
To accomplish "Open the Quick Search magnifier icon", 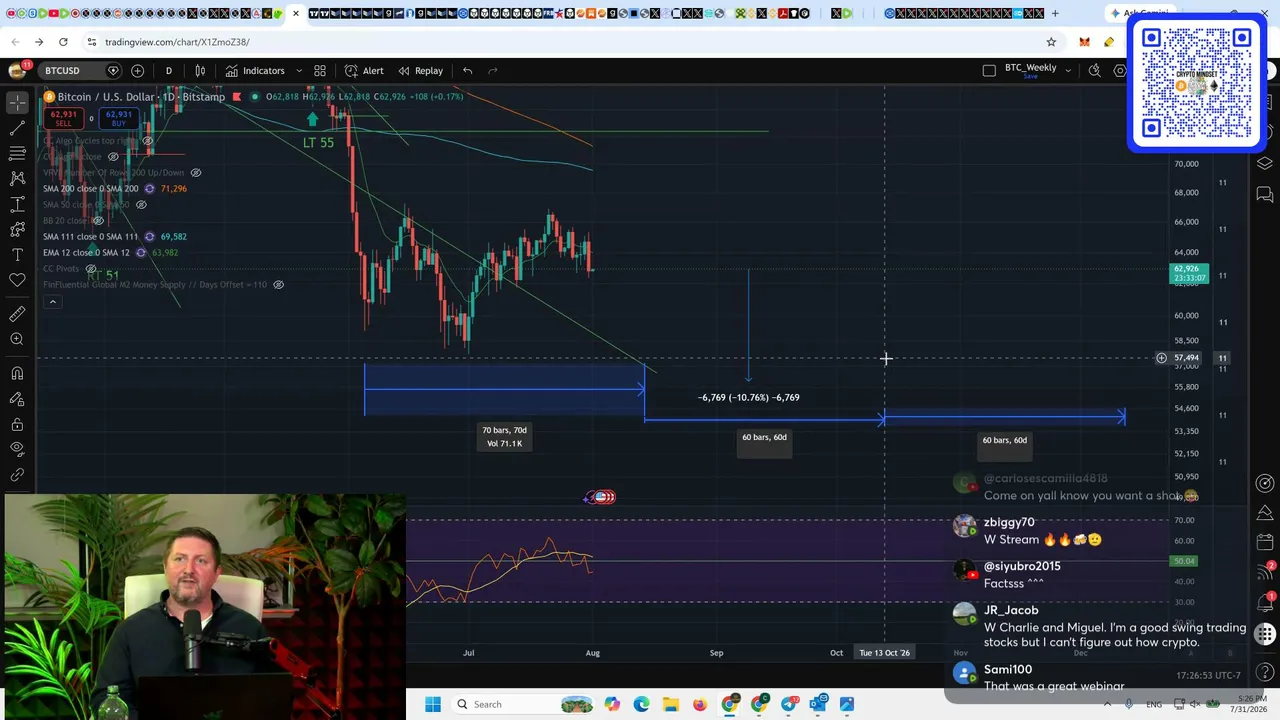I will (1094, 71).
